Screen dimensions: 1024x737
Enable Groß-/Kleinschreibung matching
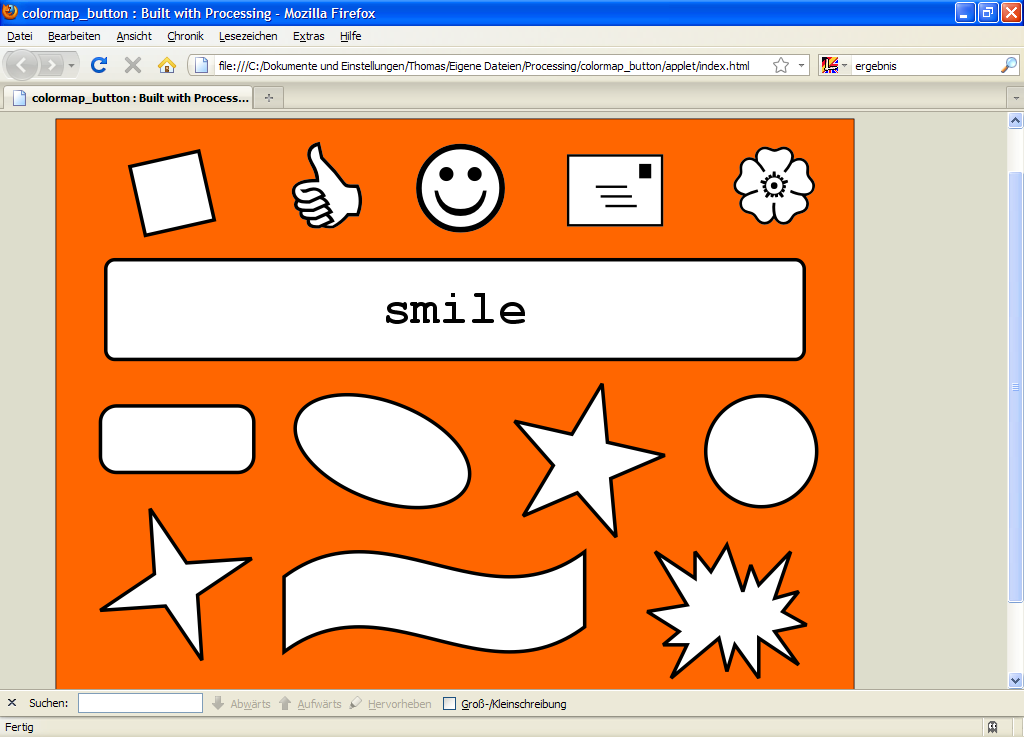click(449, 703)
